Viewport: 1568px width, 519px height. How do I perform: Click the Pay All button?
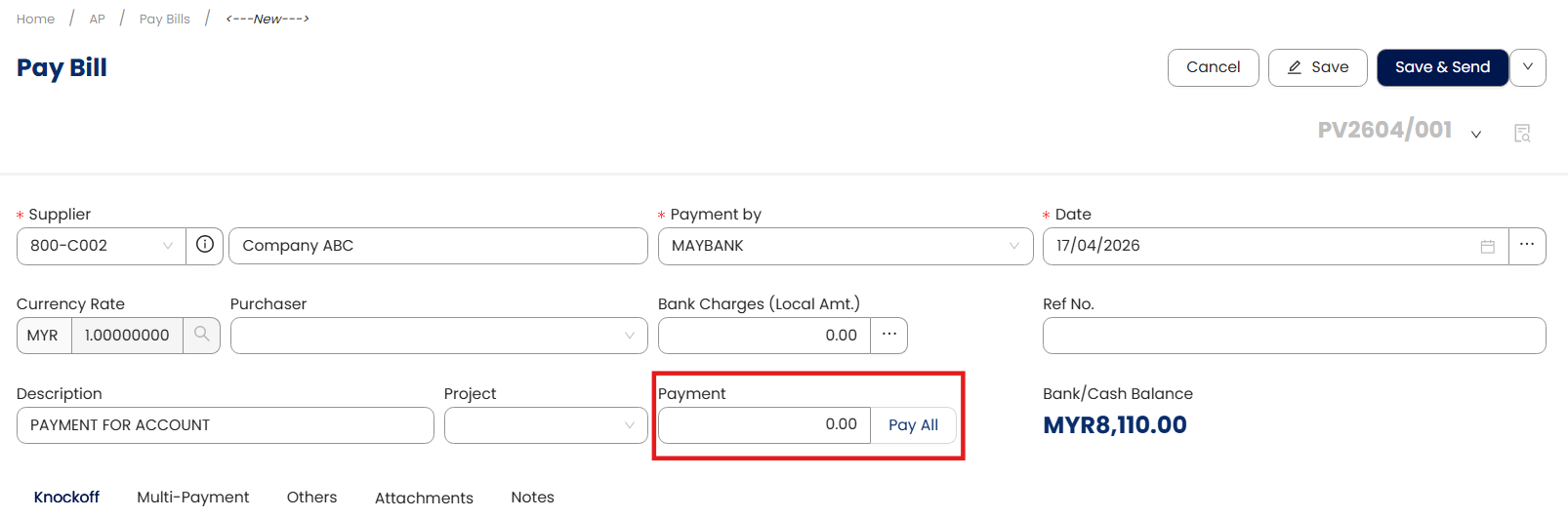pos(913,425)
